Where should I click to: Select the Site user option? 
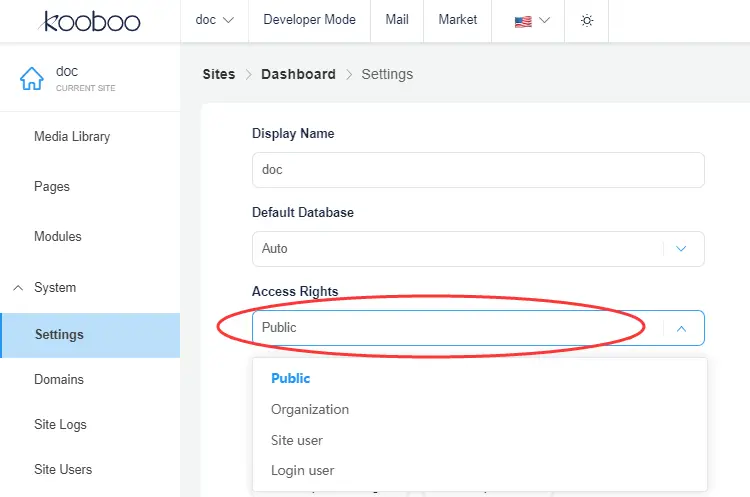click(x=297, y=440)
